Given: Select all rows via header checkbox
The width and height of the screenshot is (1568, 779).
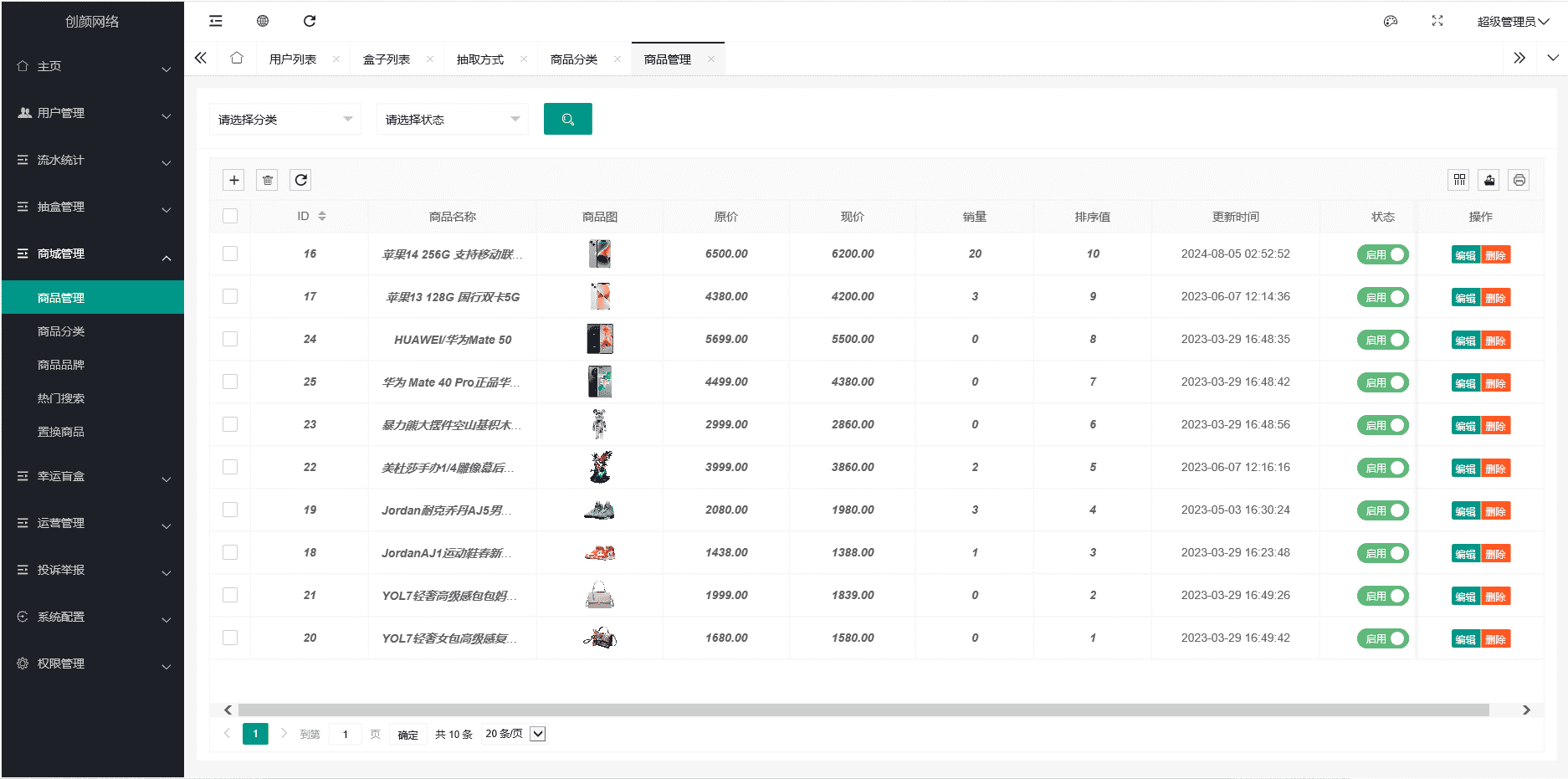Looking at the screenshot, I should [230, 216].
